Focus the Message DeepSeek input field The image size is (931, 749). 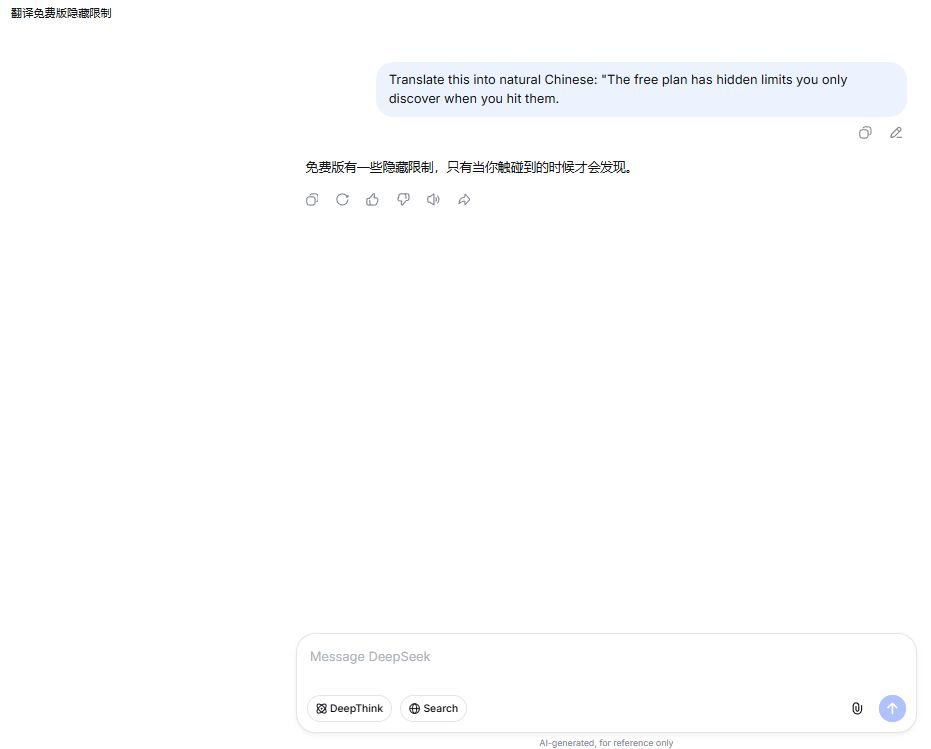606,657
